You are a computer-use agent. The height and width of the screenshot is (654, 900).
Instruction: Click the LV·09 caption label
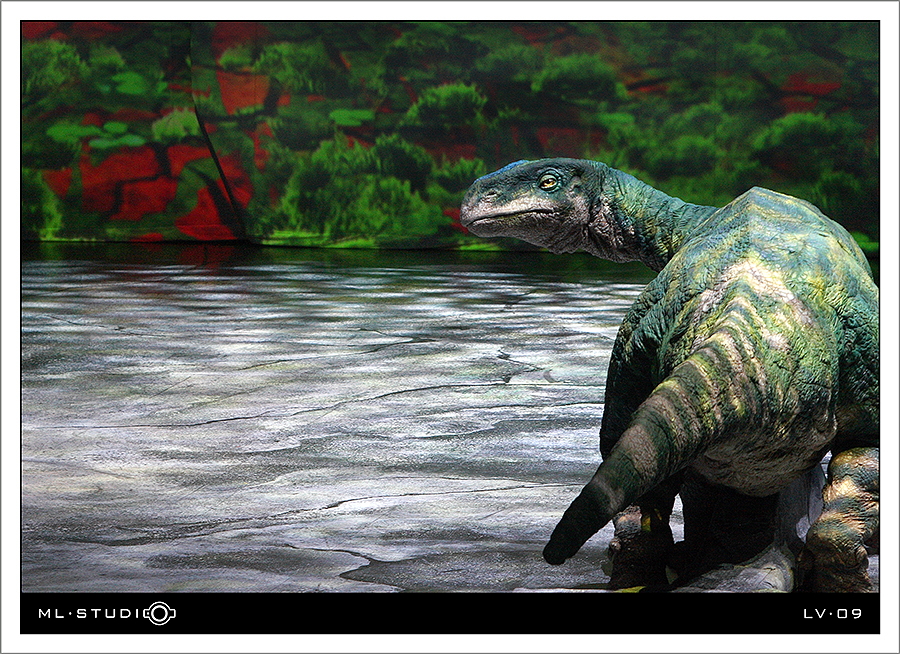[832, 613]
